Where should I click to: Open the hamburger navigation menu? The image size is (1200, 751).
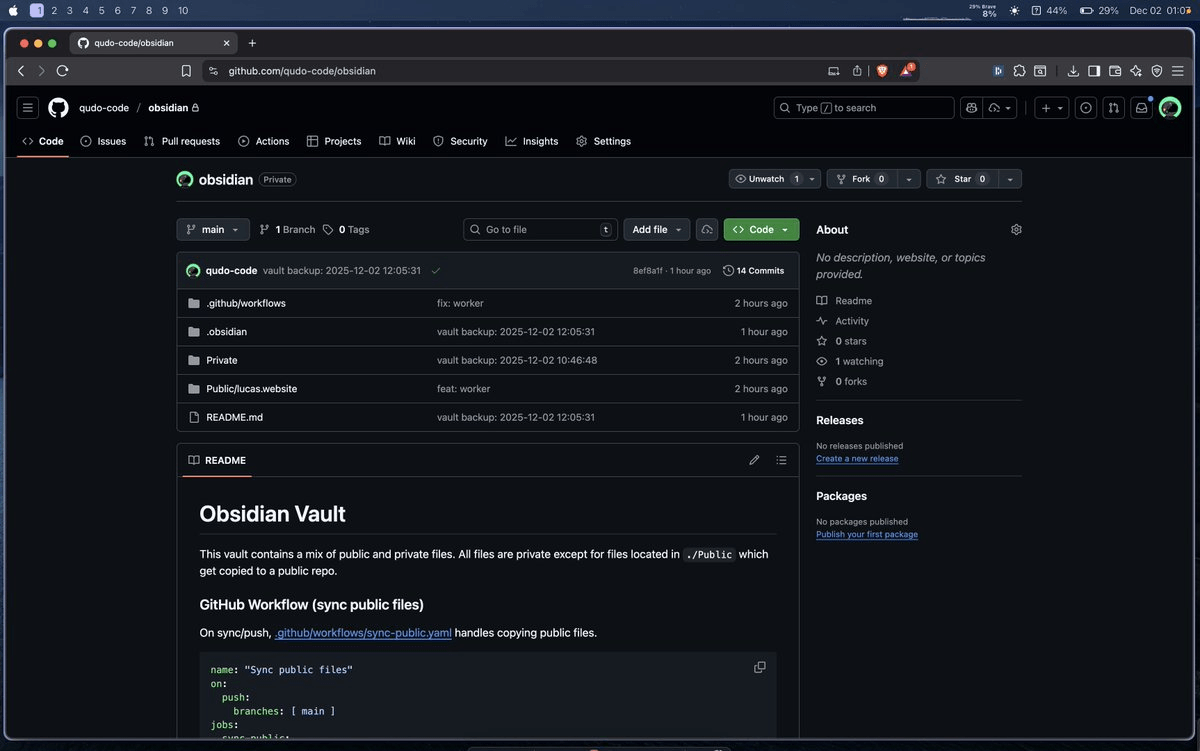[28, 108]
